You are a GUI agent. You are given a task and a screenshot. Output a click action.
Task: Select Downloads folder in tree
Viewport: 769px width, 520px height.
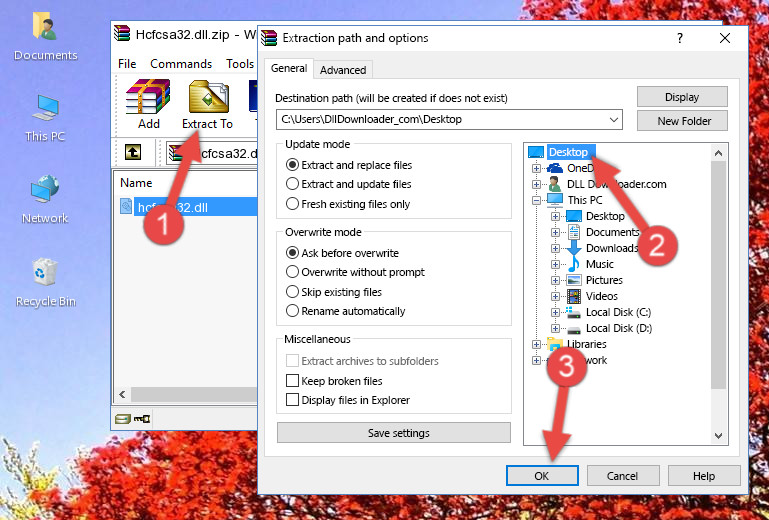(612, 248)
